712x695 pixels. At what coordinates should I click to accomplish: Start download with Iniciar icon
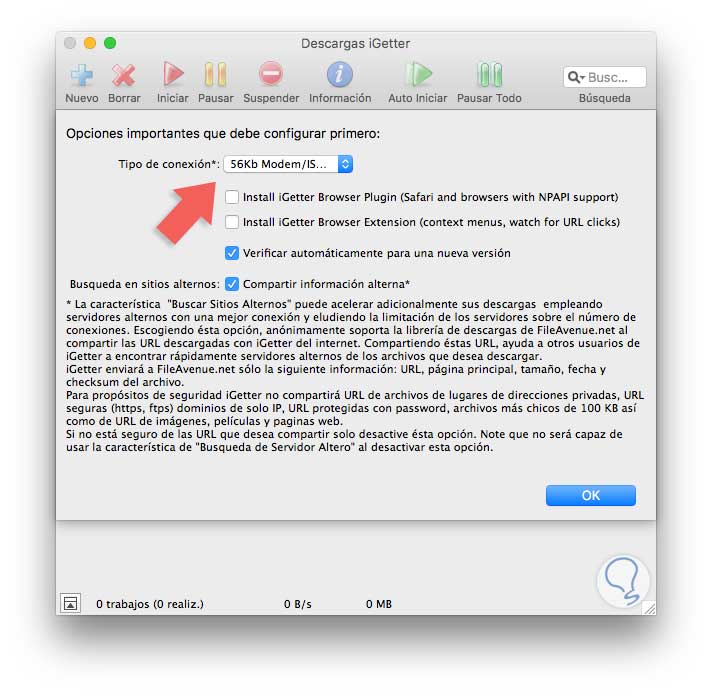click(173, 74)
